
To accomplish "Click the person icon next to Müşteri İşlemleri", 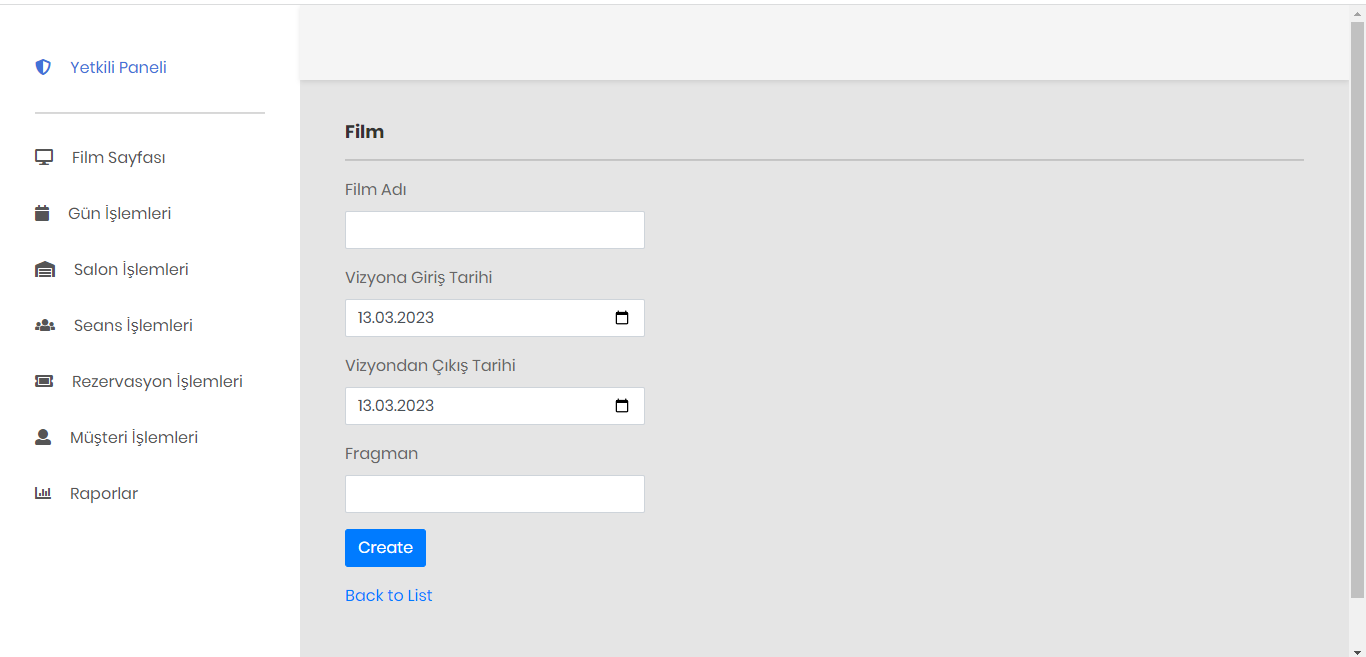I will 42,436.
